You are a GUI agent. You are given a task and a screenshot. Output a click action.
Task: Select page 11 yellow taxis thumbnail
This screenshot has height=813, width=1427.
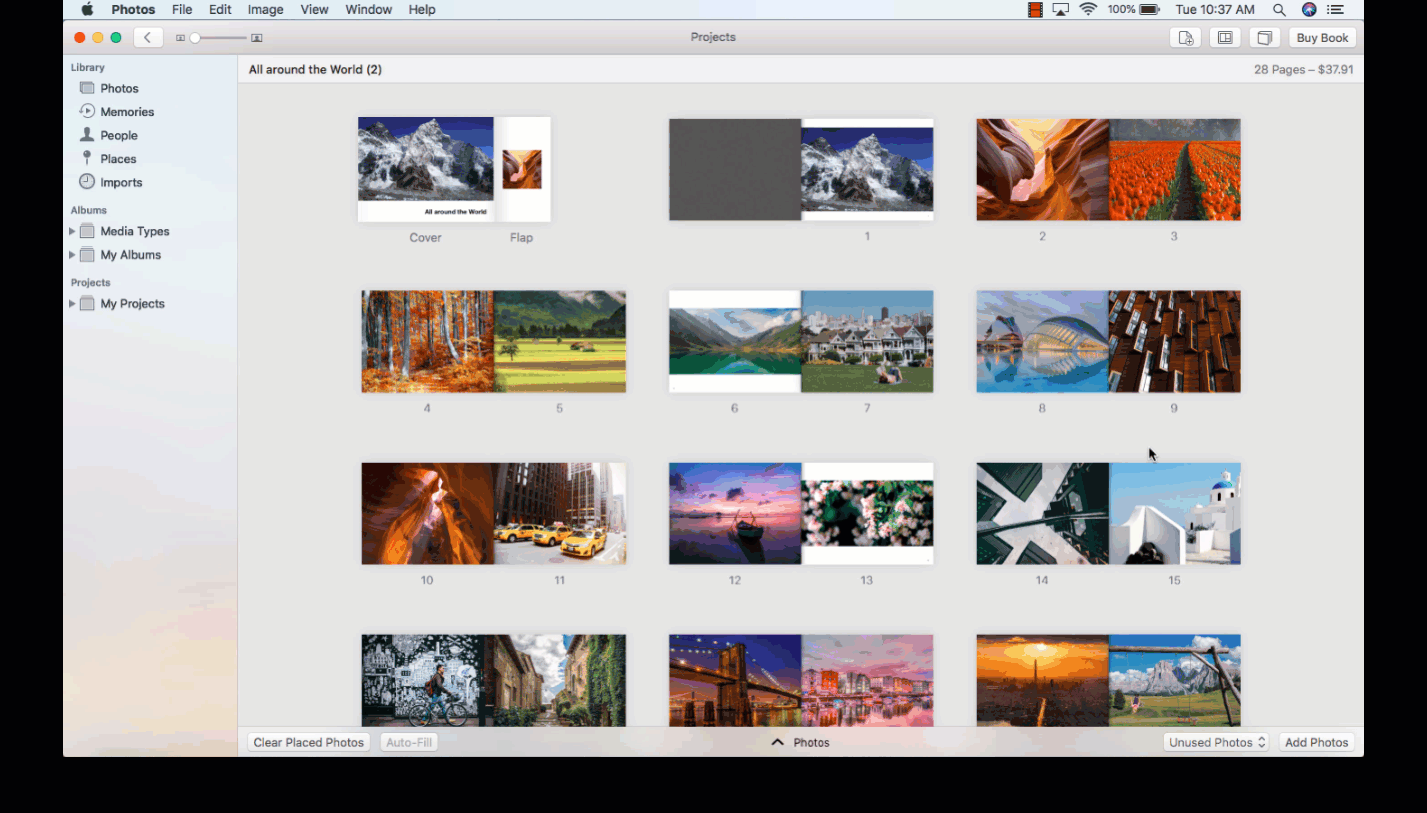tap(560, 513)
